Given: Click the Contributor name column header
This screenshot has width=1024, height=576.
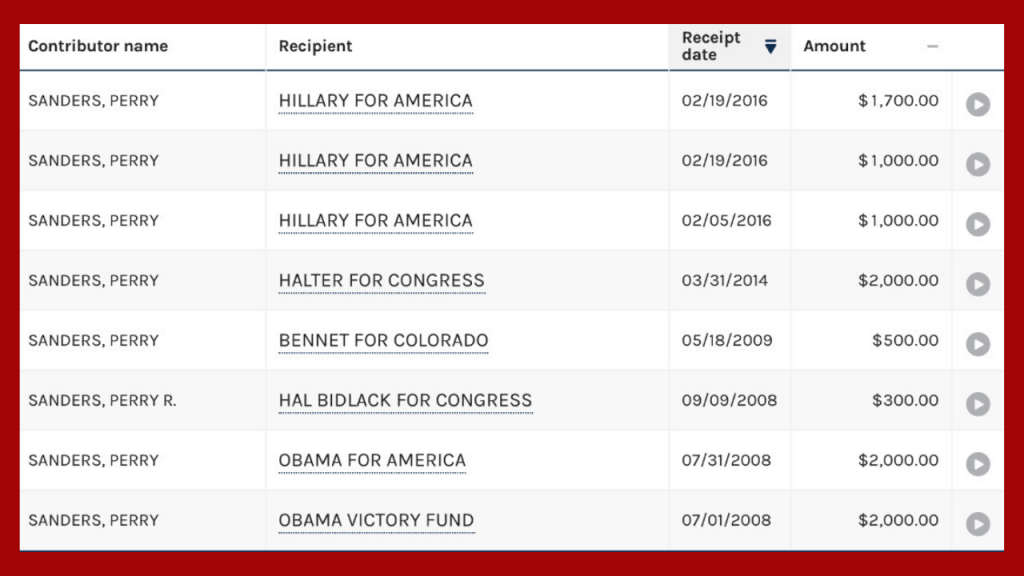Looking at the screenshot, I should 98,46.
